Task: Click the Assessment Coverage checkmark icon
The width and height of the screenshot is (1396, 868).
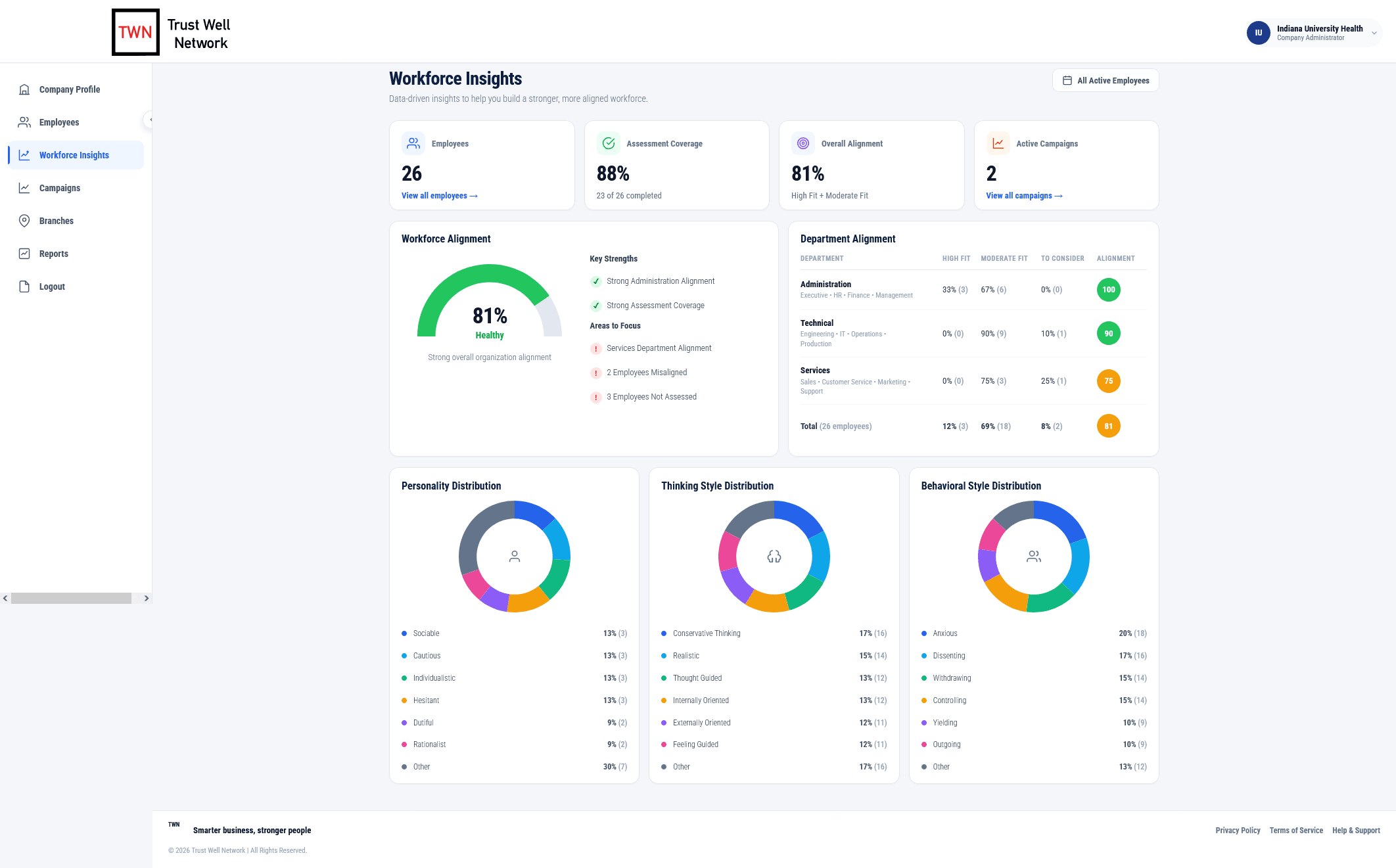Action: click(x=609, y=143)
